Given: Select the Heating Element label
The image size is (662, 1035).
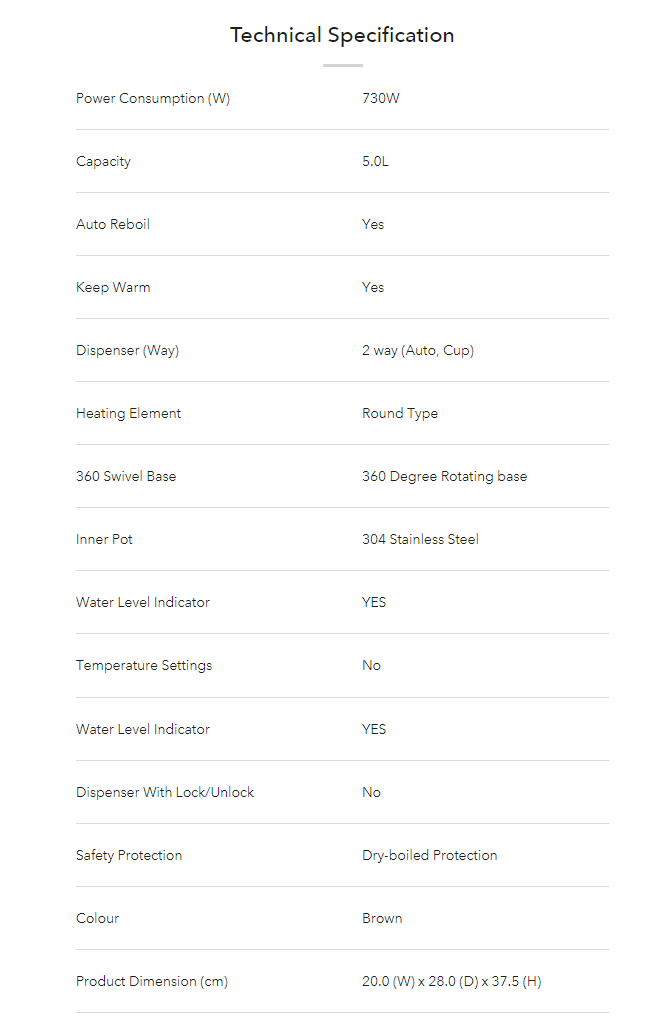Looking at the screenshot, I should pos(128,413).
